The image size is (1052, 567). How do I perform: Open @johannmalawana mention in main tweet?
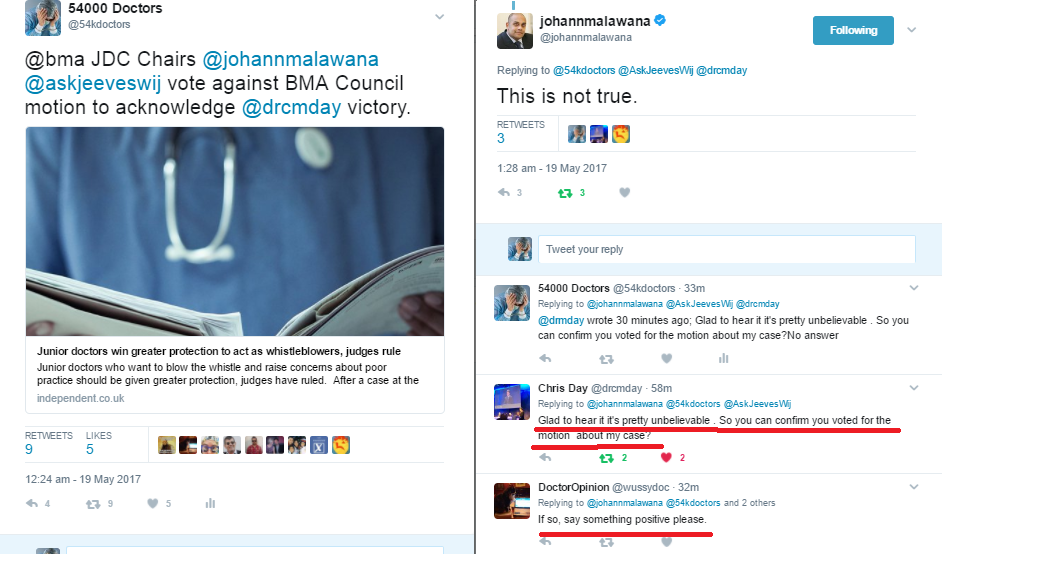click(291, 59)
